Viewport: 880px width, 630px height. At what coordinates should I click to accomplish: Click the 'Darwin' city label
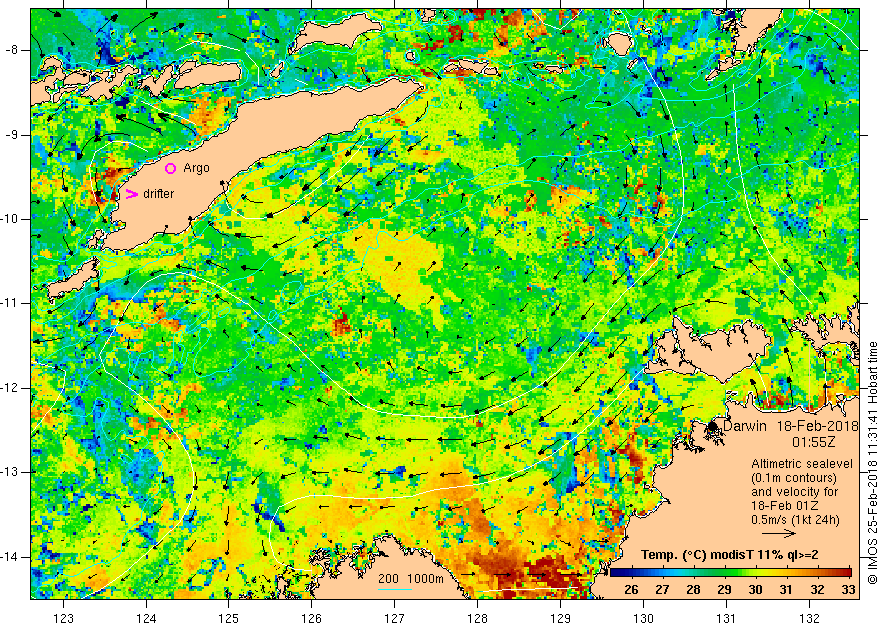click(745, 426)
